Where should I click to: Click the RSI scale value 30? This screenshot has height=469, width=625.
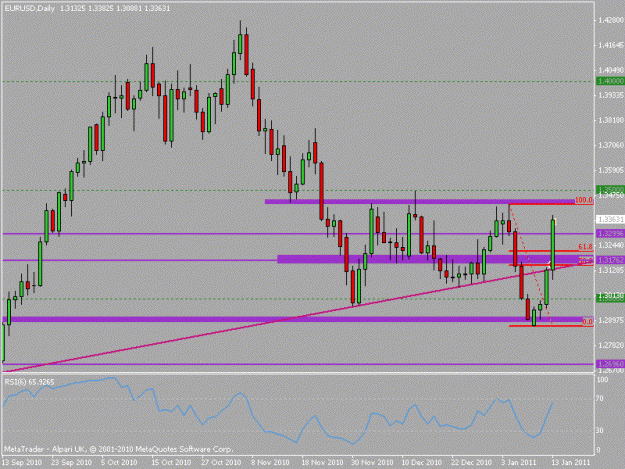click(x=600, y=431)
